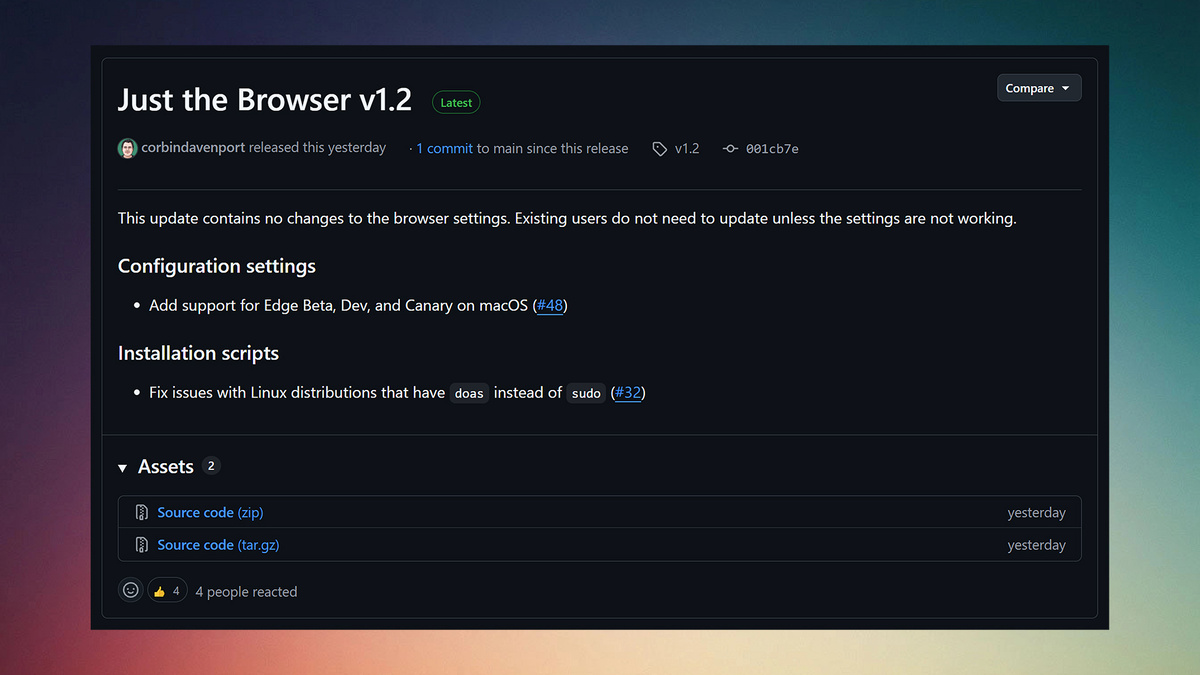
Task: Open the '1 commit' link
Action: [x=444, y=148]
